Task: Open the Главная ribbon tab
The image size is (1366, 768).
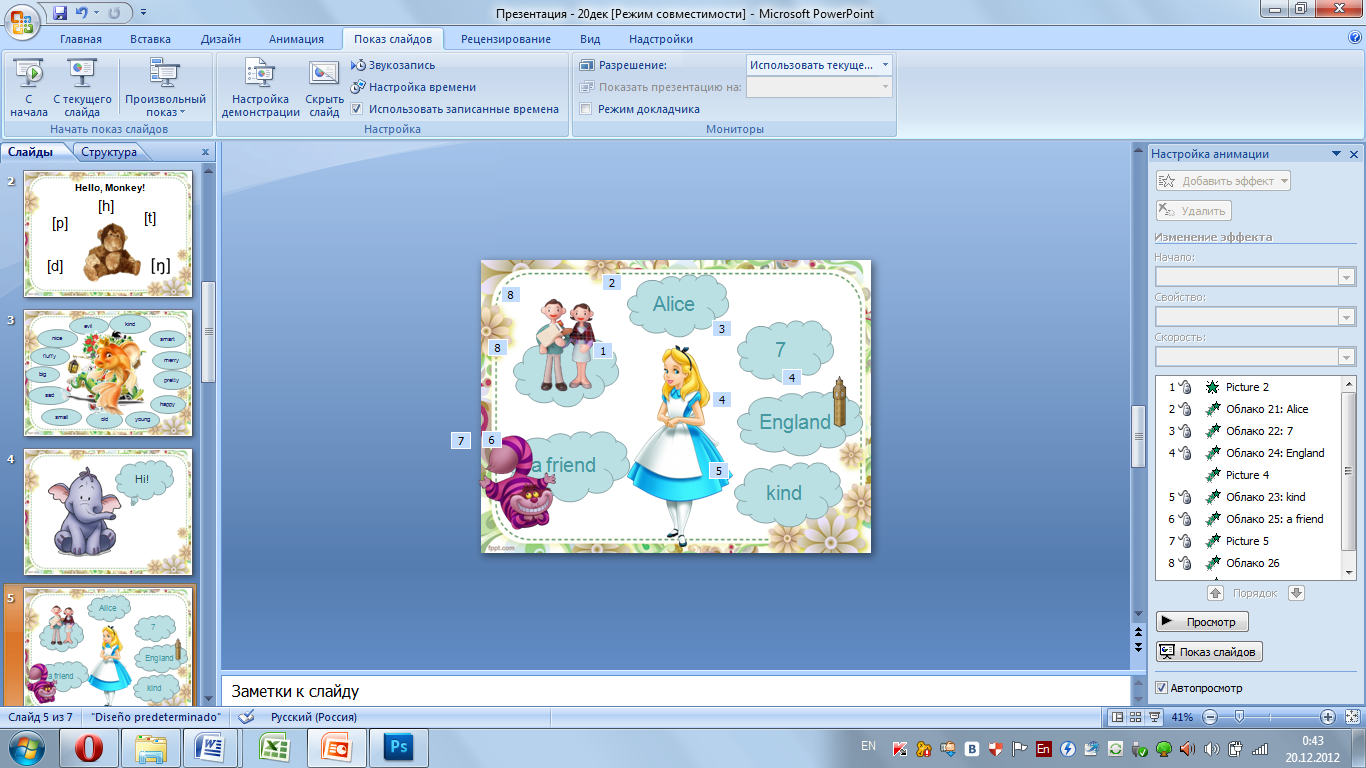Action: (x=80, y=39)
